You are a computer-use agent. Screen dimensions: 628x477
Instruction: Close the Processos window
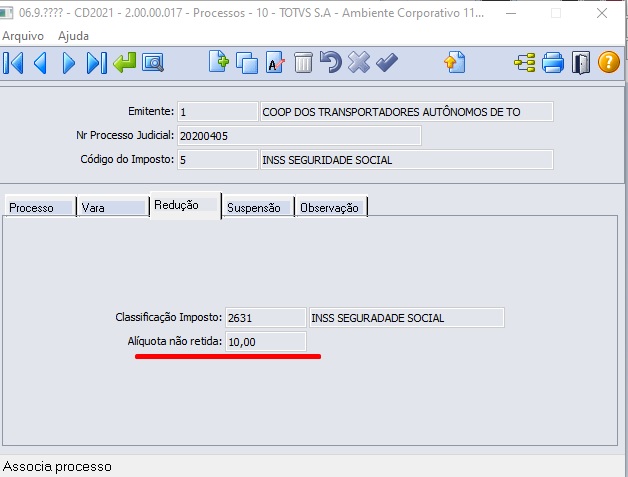click(602, 13)
